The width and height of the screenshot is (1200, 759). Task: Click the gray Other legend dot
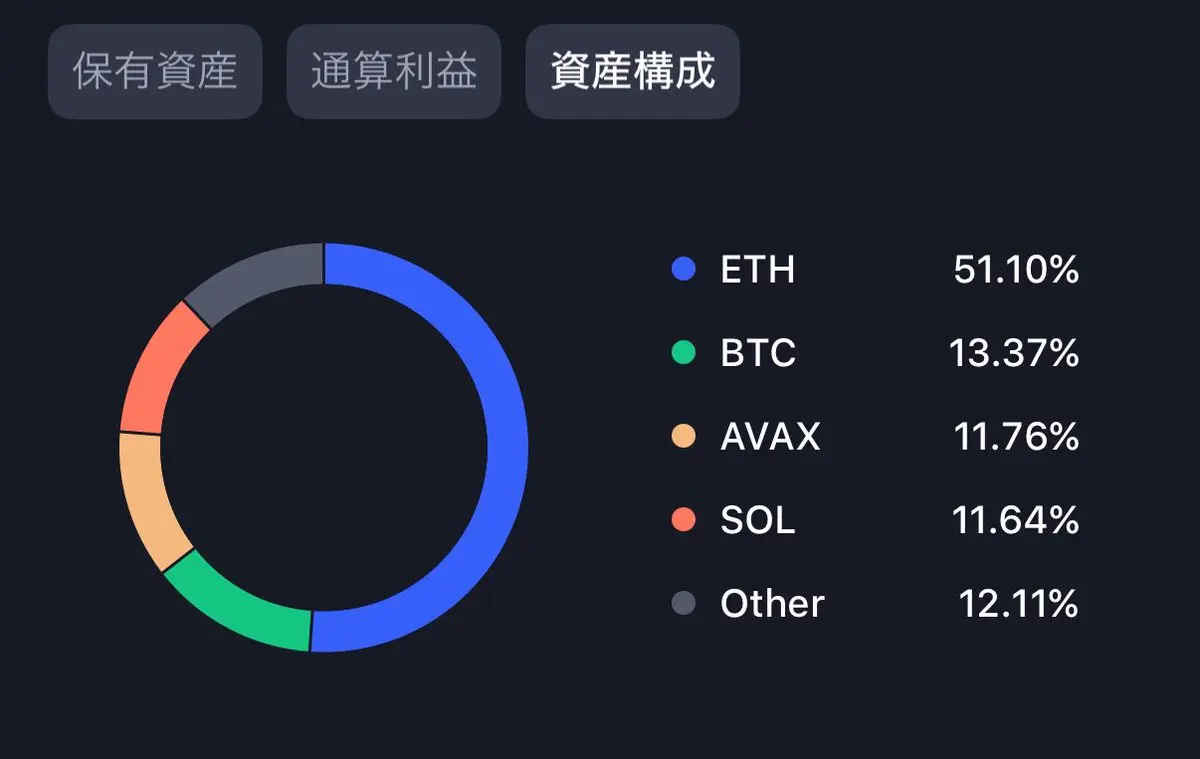(684, 603)
